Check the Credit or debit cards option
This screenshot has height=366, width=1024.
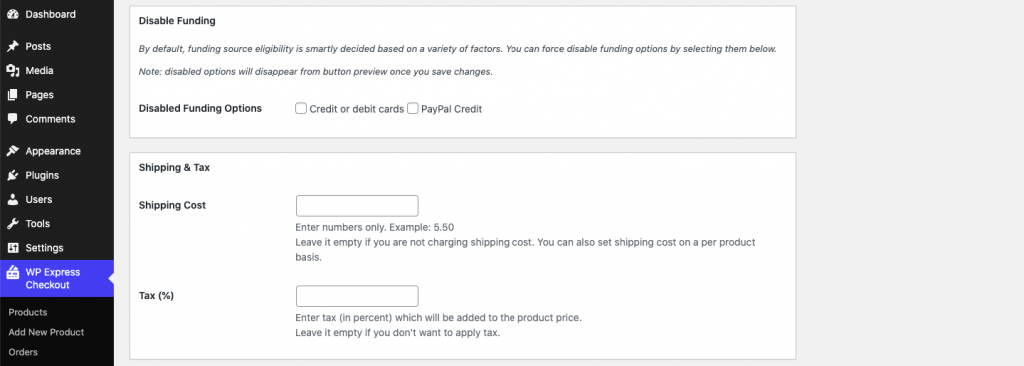click(301, 108)
